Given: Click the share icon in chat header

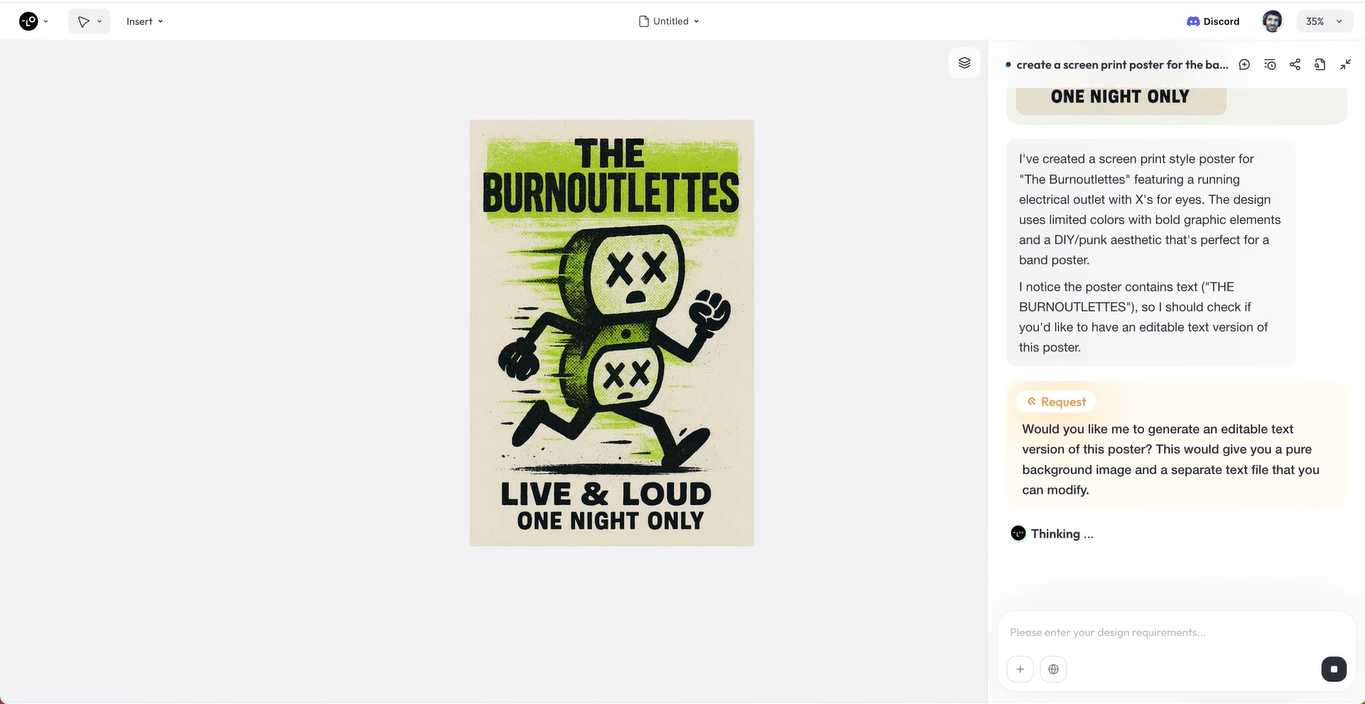Looking at the screenshot, I should 1295,65.
